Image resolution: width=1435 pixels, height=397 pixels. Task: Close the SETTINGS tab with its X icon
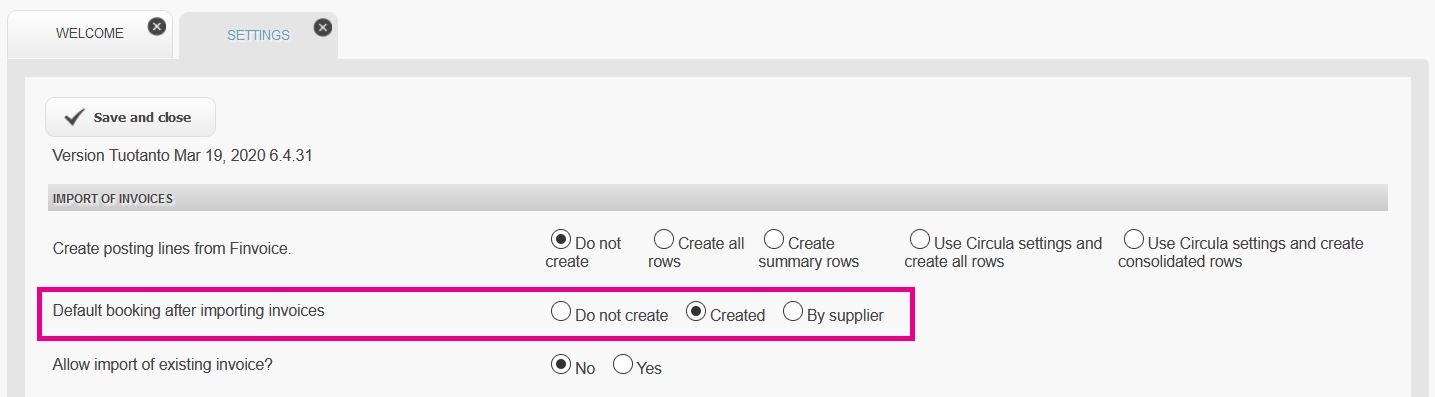coord(322,27)
